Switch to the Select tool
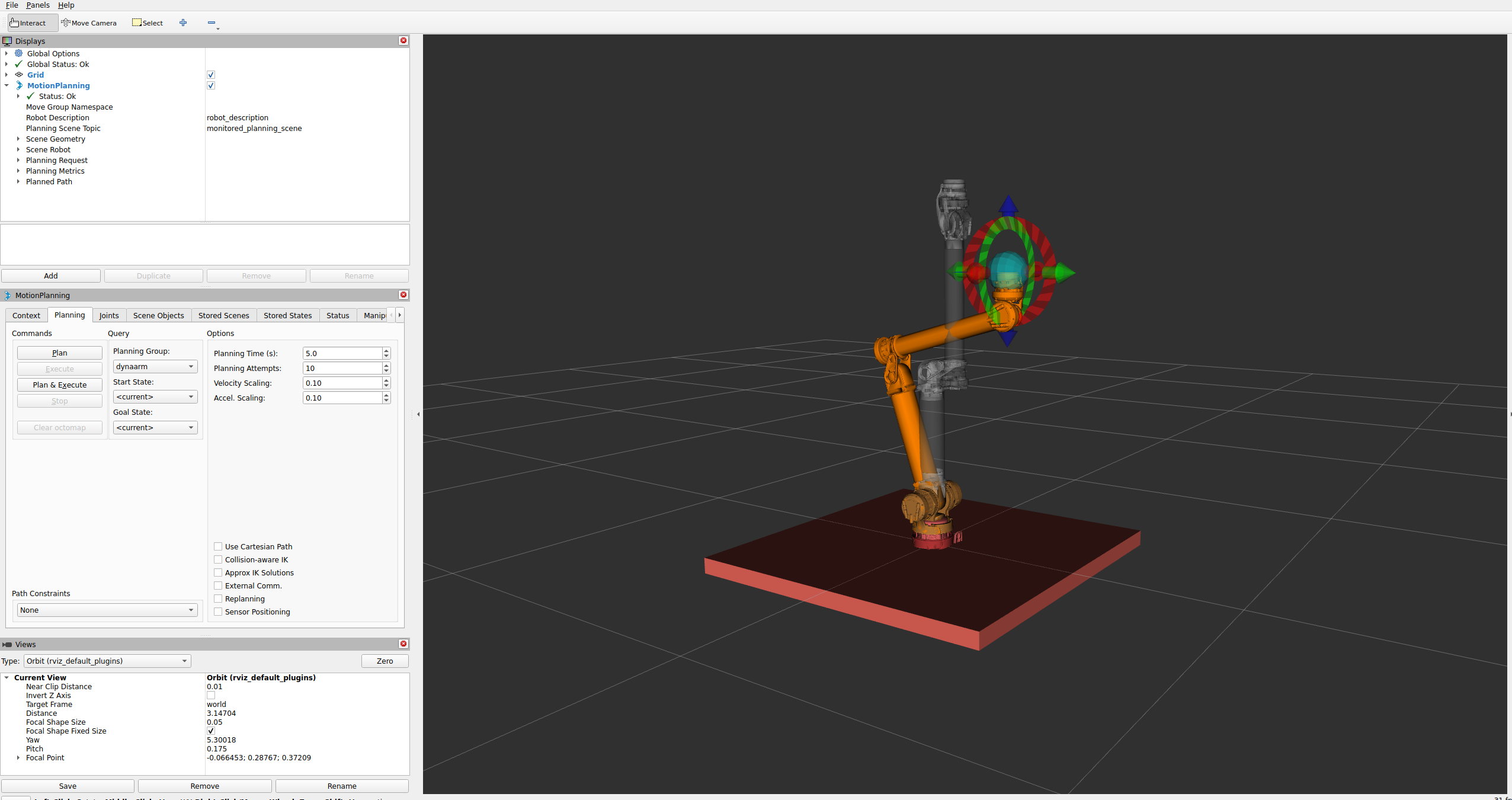Screen dimensions: 1512x800 coord(147,23)
